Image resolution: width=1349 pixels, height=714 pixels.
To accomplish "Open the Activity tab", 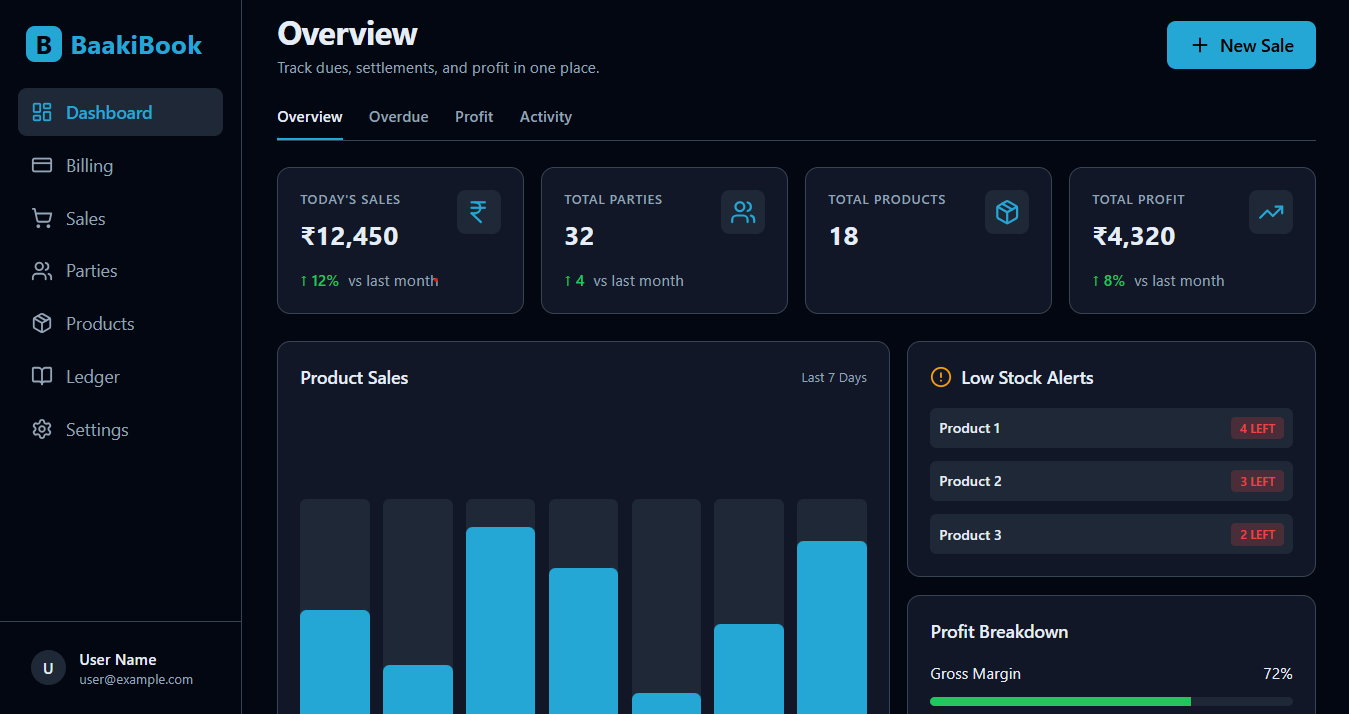I will click(545, 117).
